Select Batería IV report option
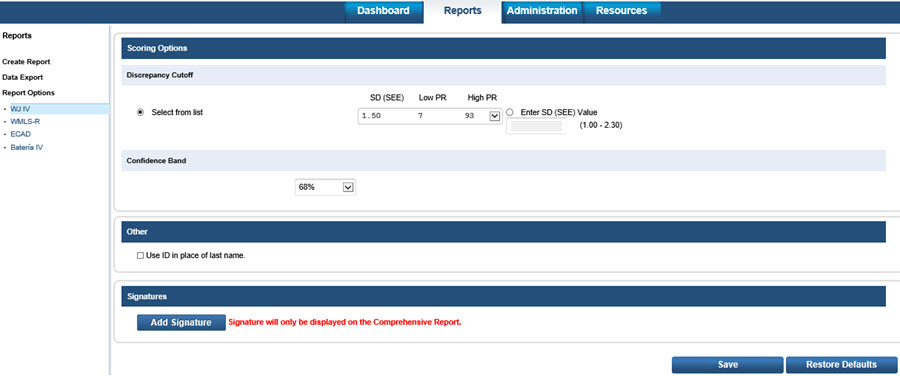Viewport: 900px width, 376px height. coord(27,148)
